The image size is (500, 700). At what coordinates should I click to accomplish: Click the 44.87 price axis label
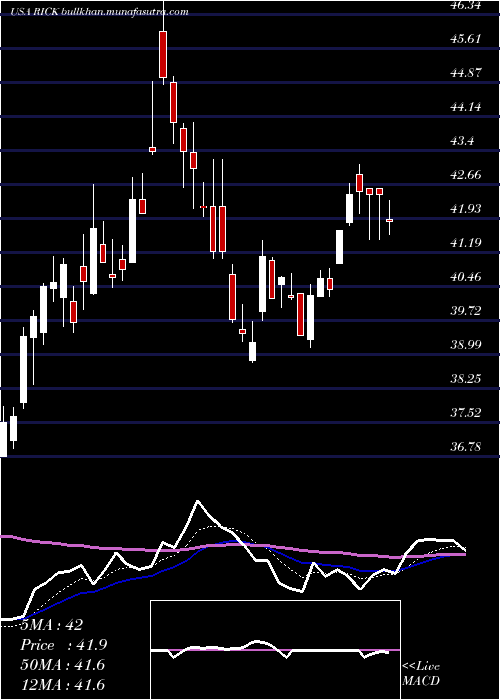click(466, 72)
